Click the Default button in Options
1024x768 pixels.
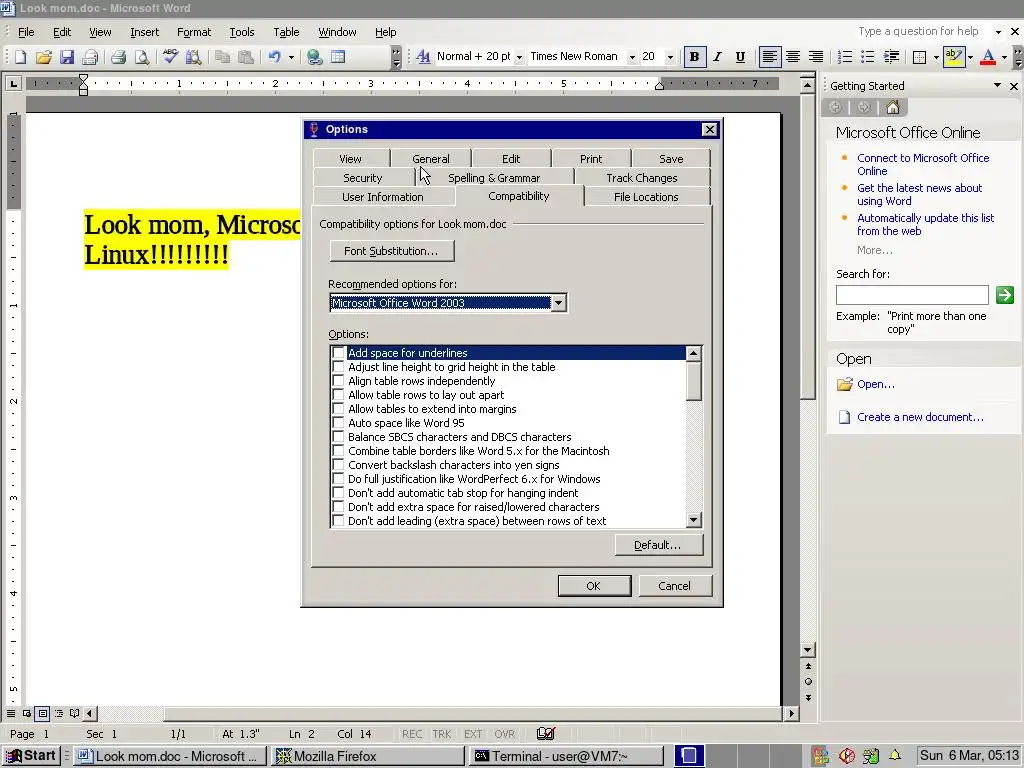click(x=658, y=545)
